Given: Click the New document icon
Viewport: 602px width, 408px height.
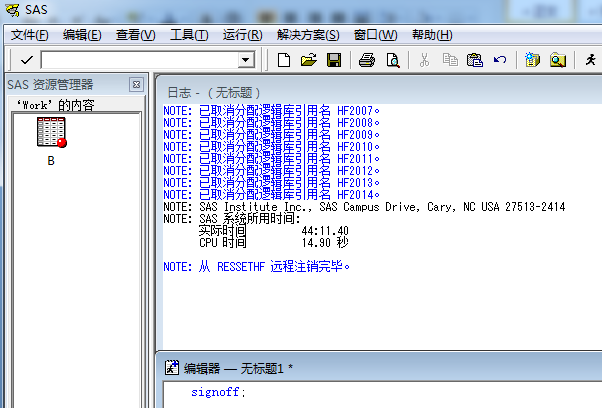Looking at the screenshot, I should [x=285, y=60].
